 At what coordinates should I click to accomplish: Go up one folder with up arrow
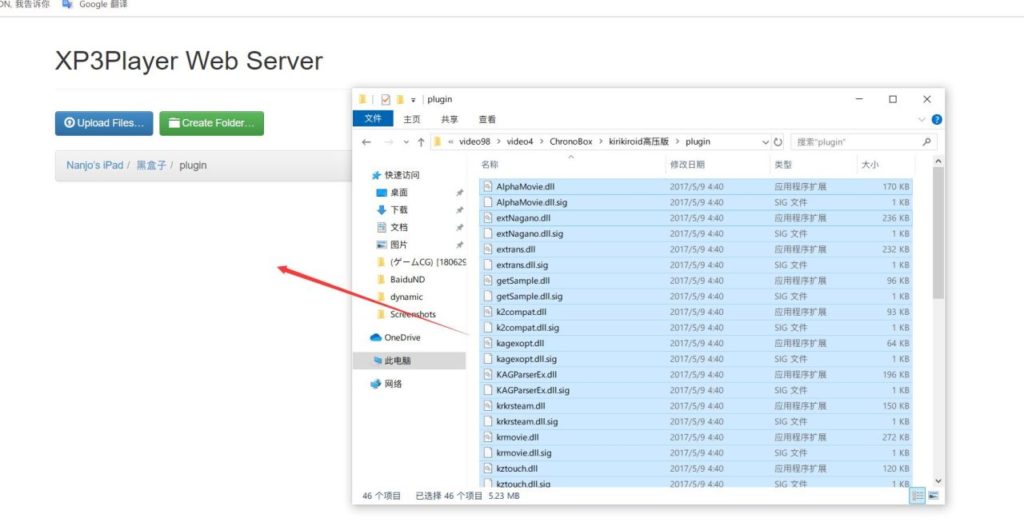point(421,142)
